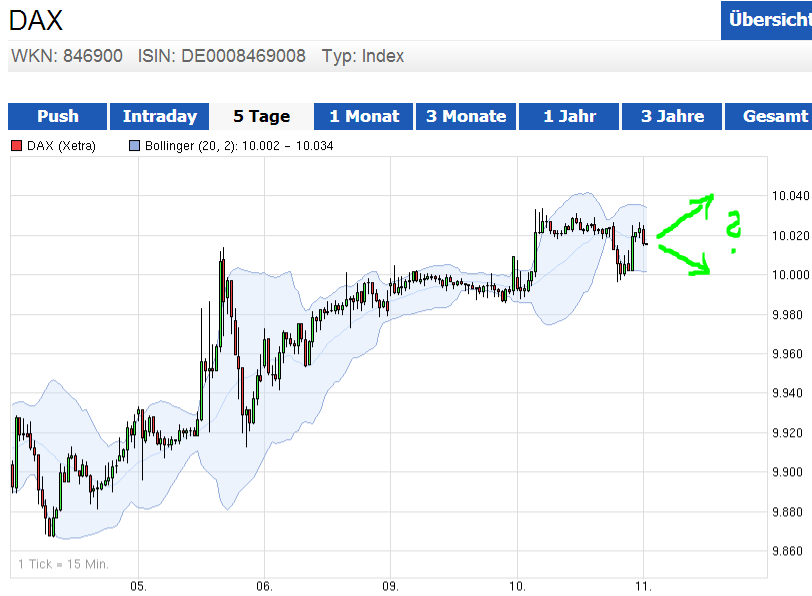This screenshot has height=596, width=812.
Task: Click the 10.040 price axis label
Action: coord(790,196)
